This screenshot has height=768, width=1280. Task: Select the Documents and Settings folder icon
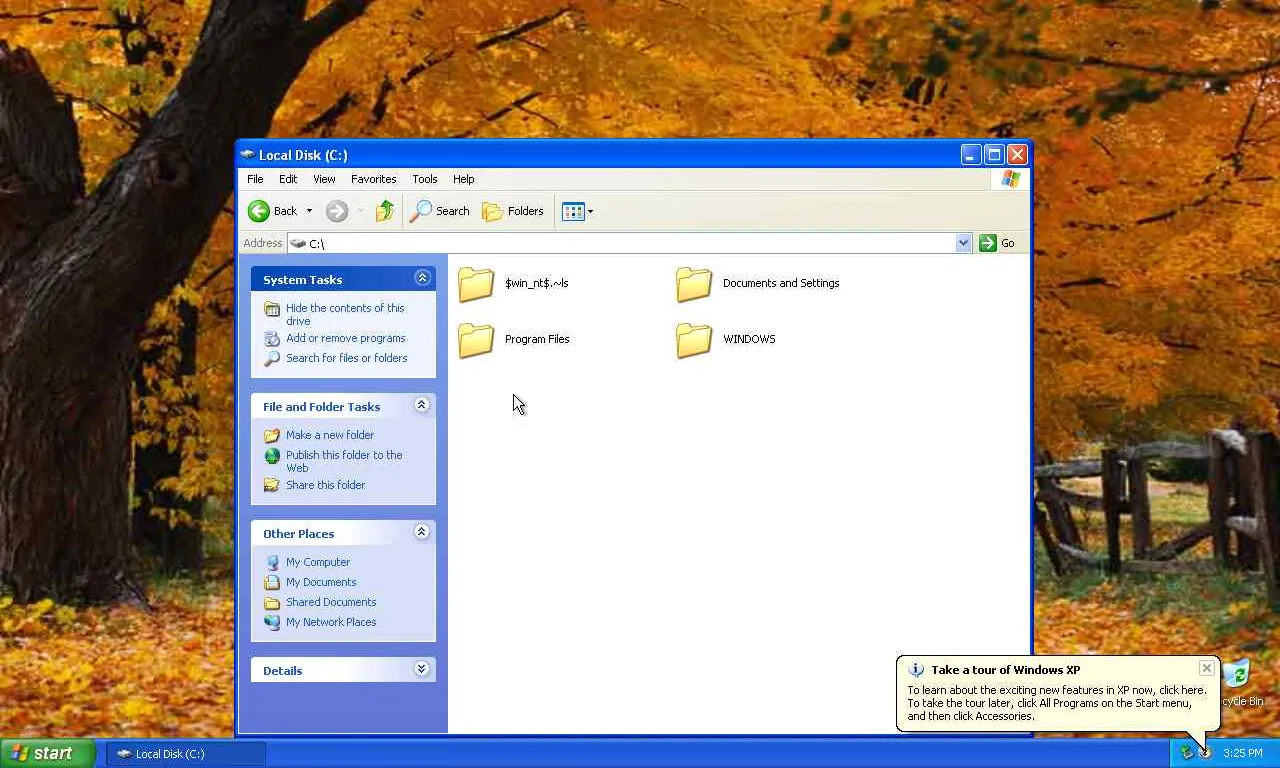[694, 284]
